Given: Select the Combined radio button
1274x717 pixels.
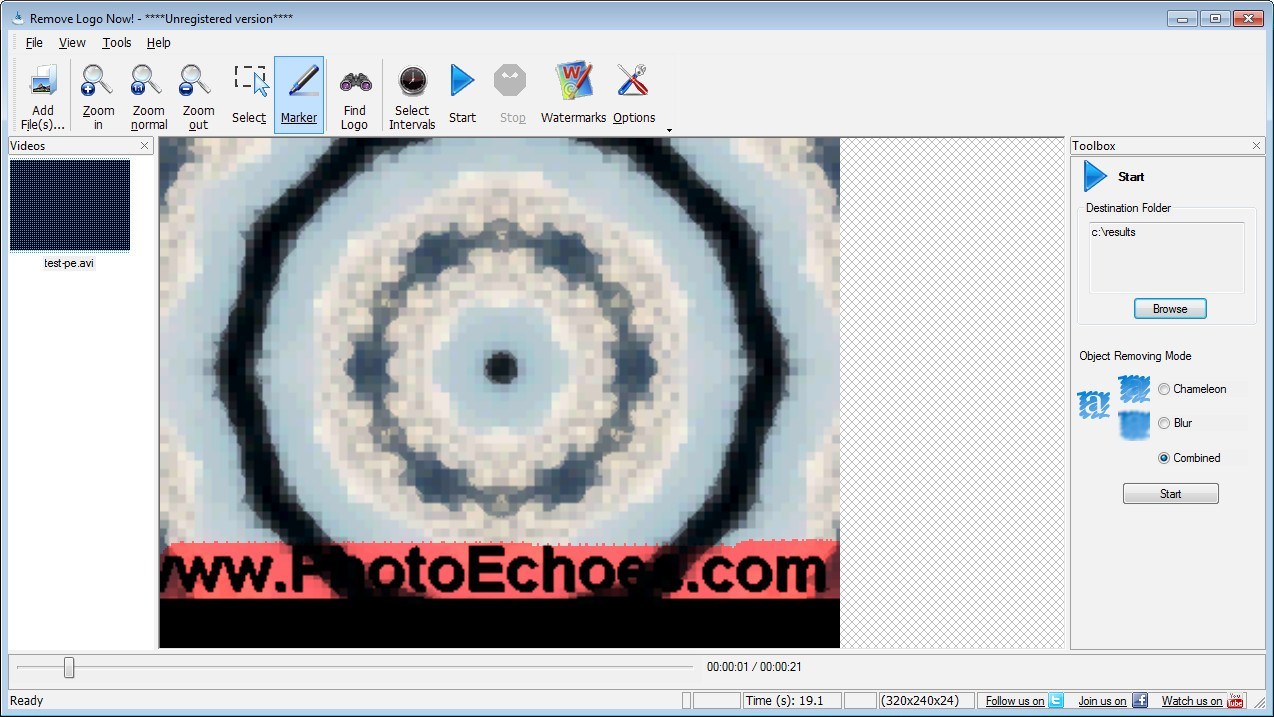Looking at the screenshot, I should coord(1164,458).
